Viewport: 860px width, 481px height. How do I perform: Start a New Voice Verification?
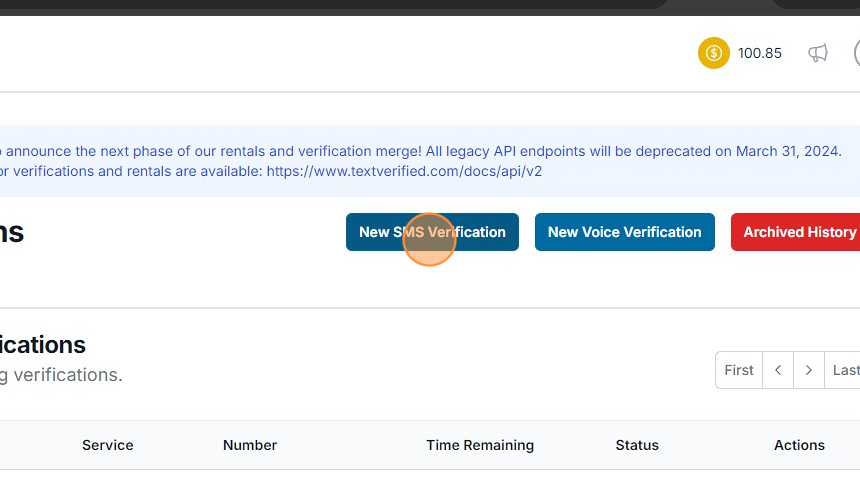click(625, 232)
